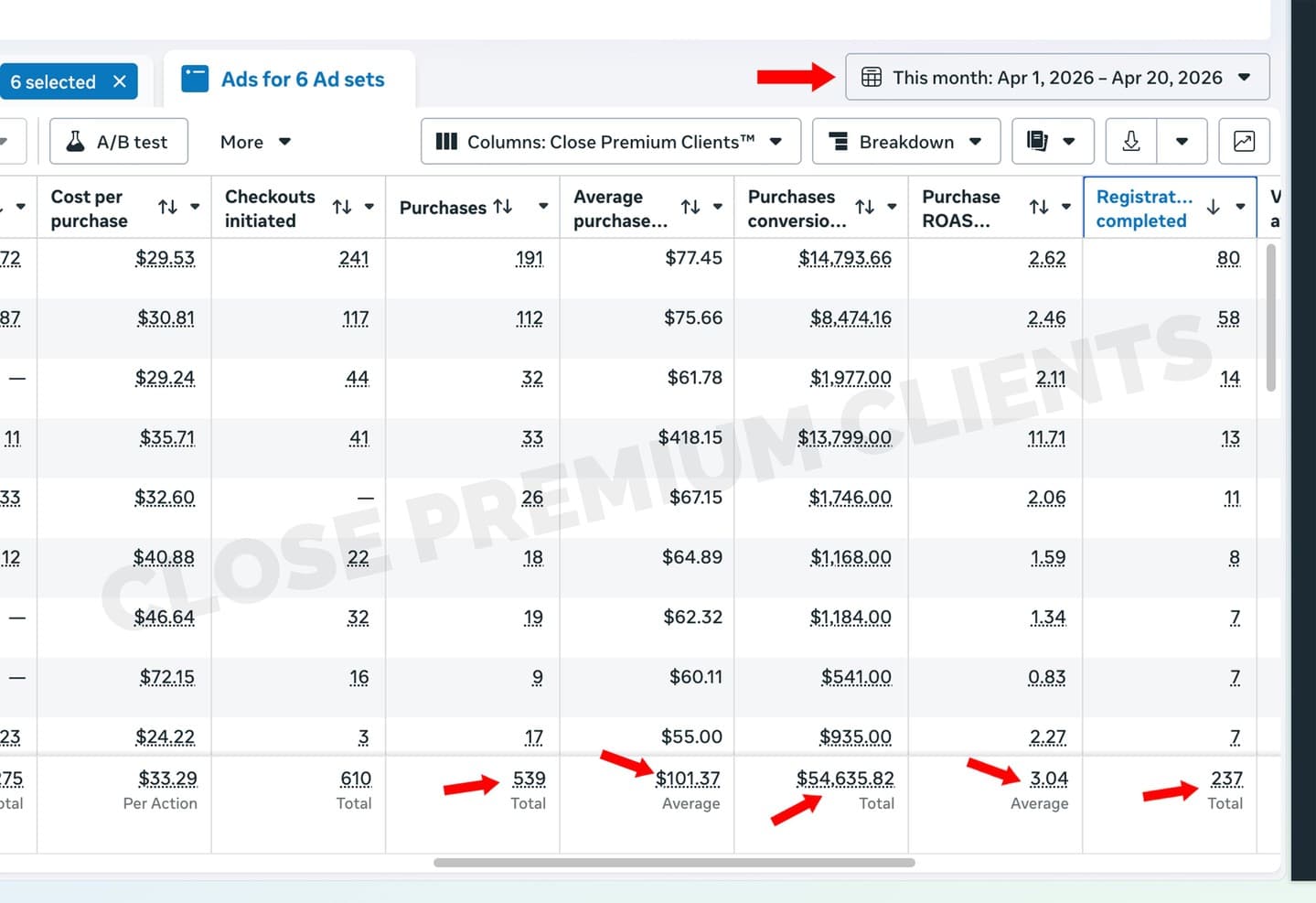Click the $101.37 average purchase total
Screen dimensions: 1316x903
(x=688, y=779)
